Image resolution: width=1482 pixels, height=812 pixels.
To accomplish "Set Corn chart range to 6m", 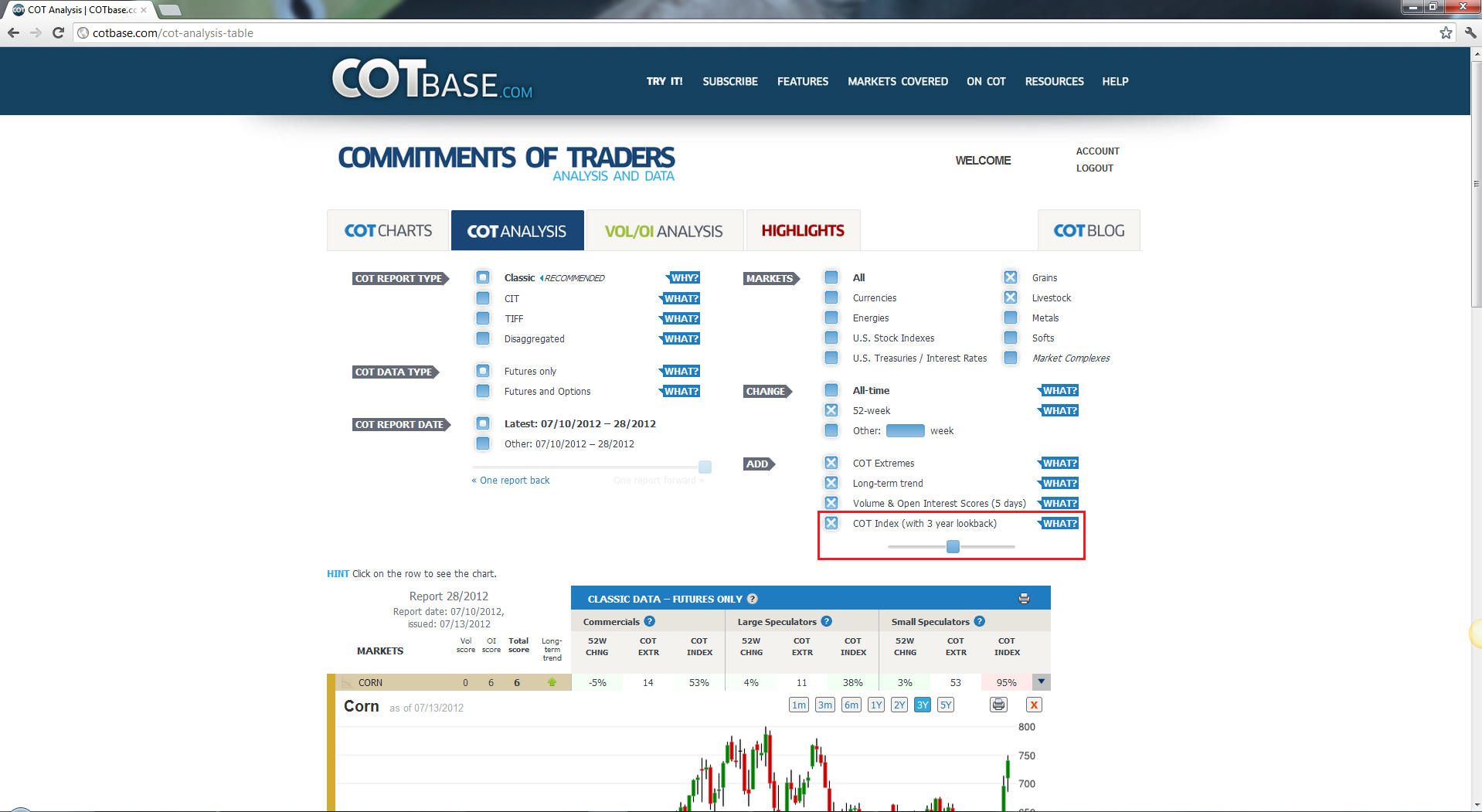I will coord(851,705).
